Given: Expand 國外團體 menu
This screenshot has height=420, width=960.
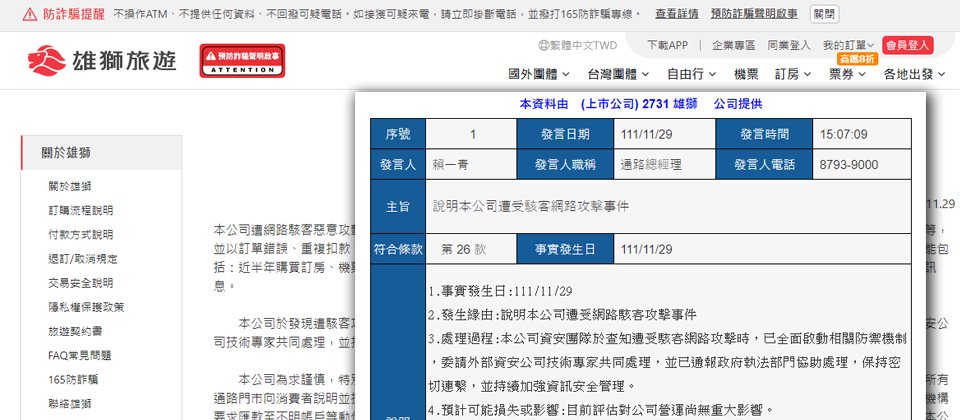Looking at the screenshot, I should click(539, 74).
